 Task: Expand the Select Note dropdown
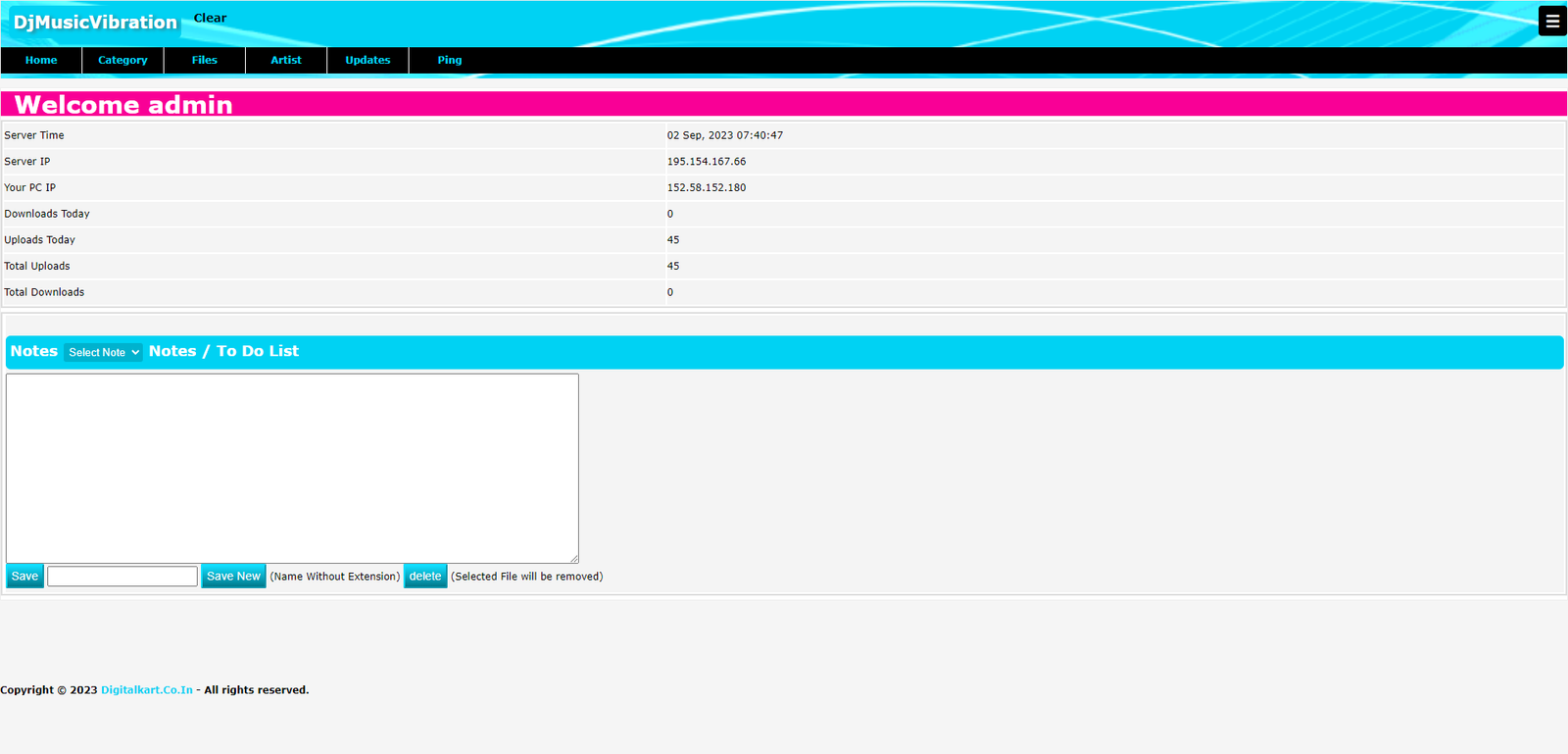103,352
